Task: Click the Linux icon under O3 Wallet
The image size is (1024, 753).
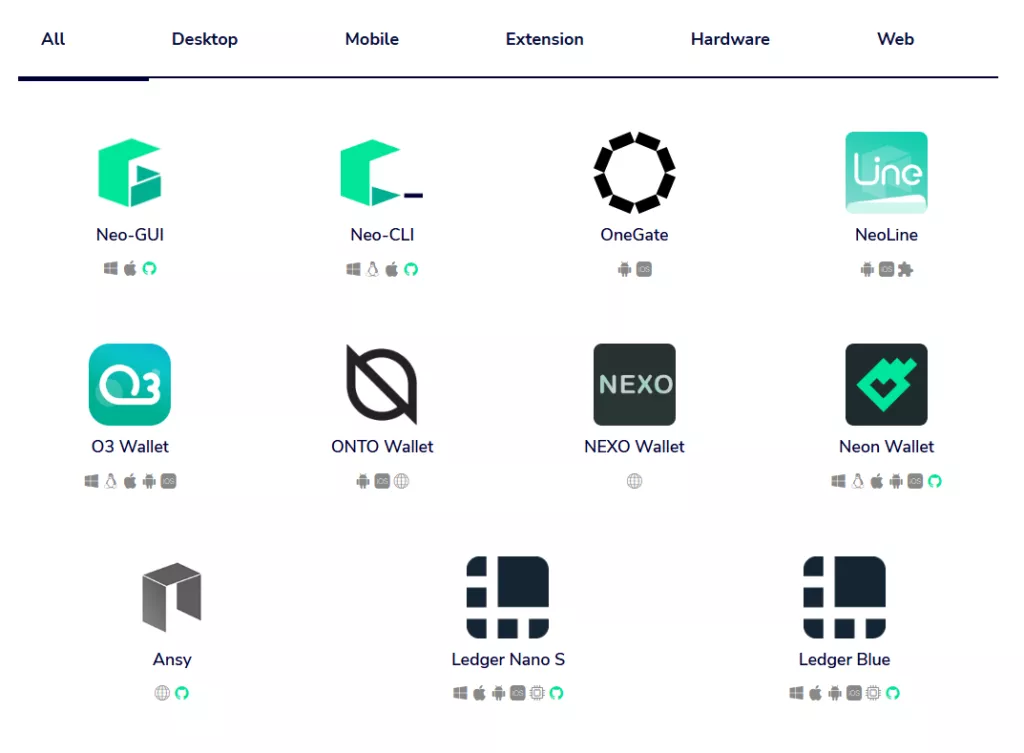Action: [x=110, y=481]
